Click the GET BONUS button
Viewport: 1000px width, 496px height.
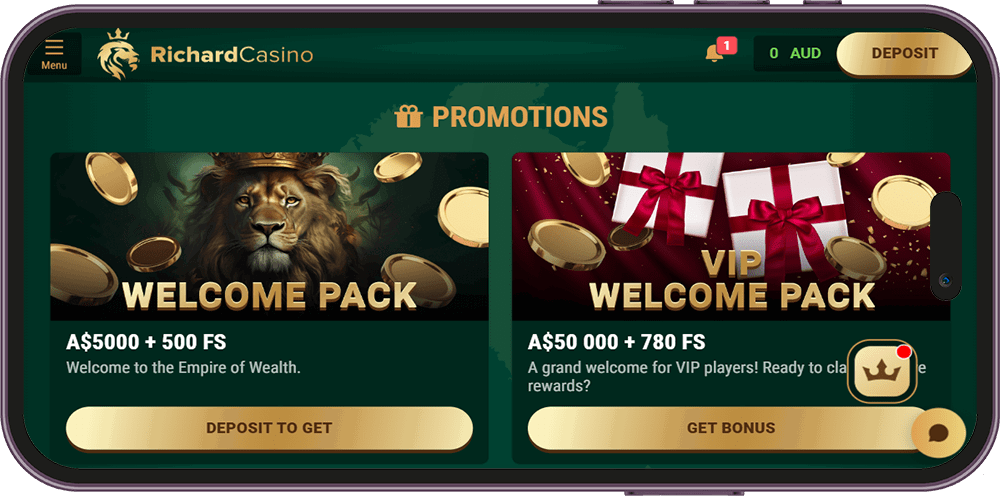730,428
